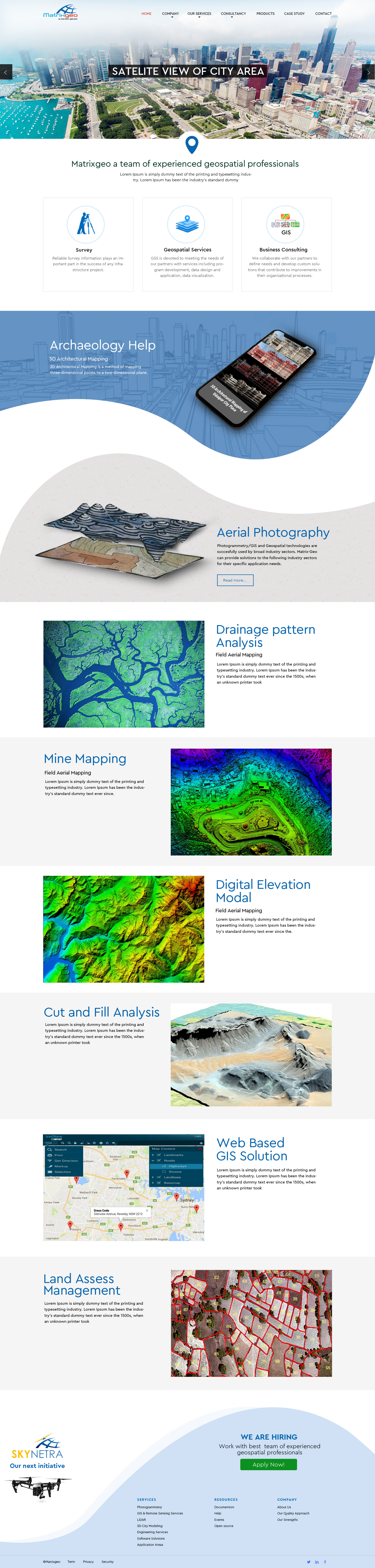Open the Web Based GIS Solution map screenshot
375x1568 pixels.
124,1188
